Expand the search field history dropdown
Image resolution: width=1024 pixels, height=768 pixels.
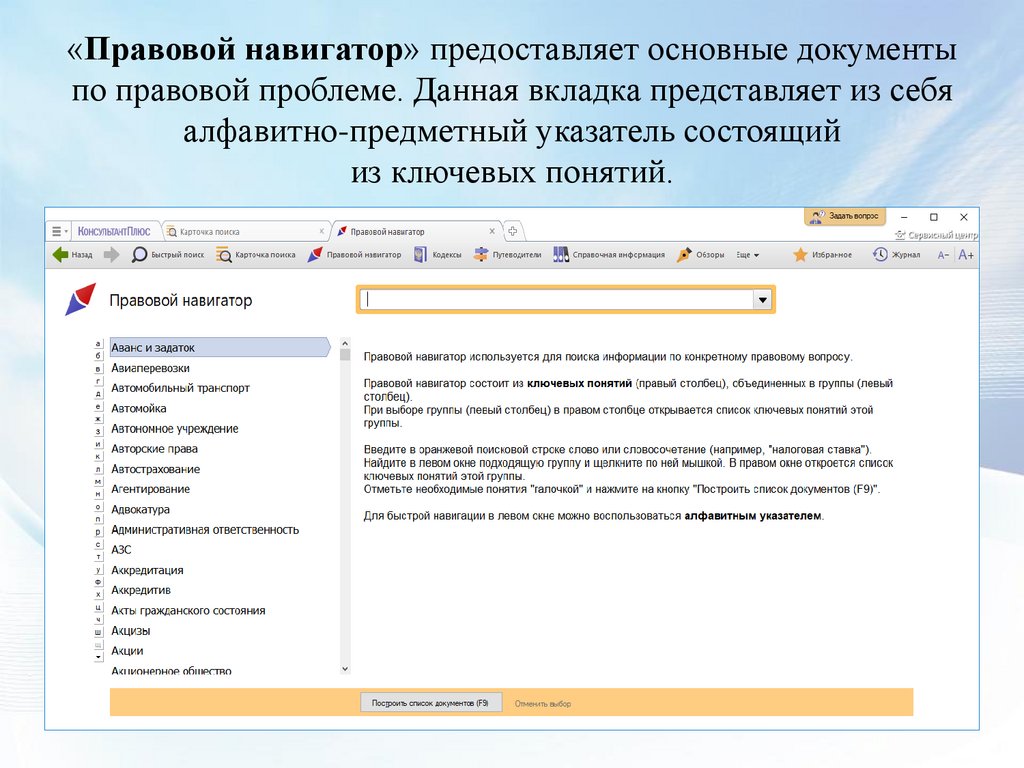tap(762, 300)
